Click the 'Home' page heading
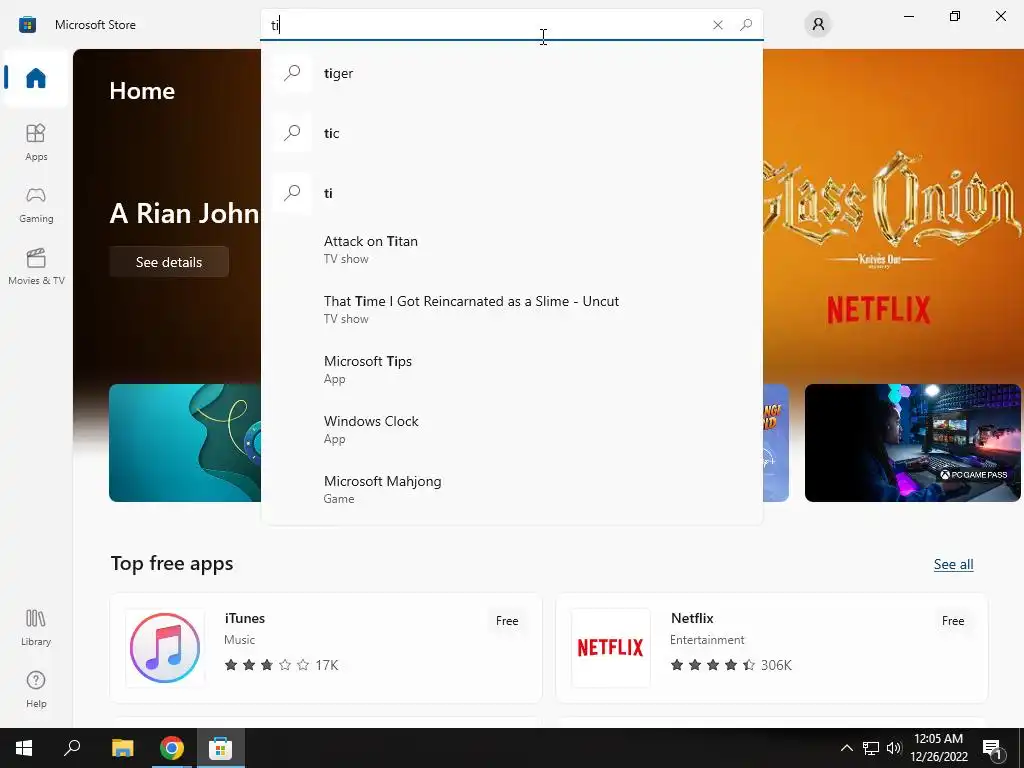 point(142,91)
